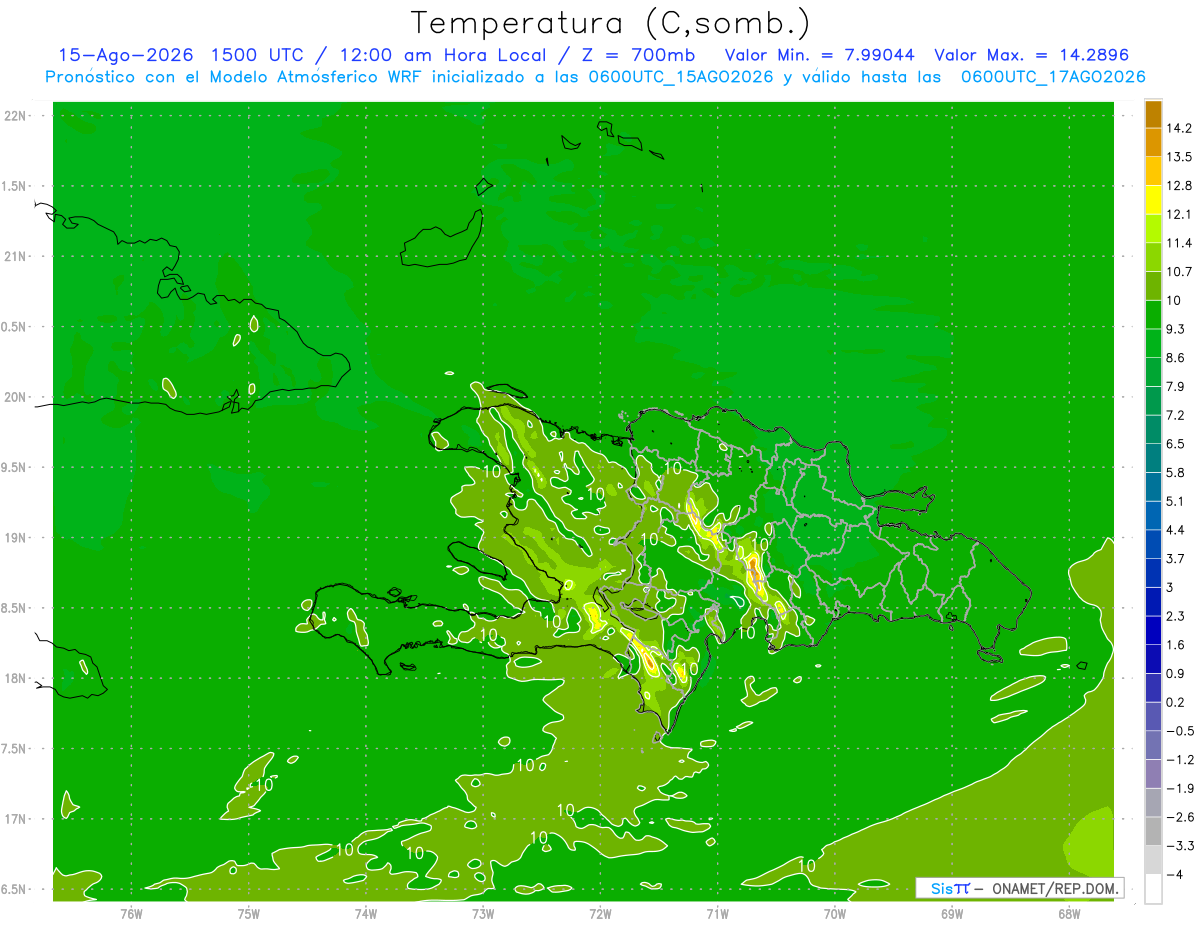The width and height of the screenshot is (1200, 927).
Task: Click the 'Sisπ' logo text
Action: click(949, 888)
